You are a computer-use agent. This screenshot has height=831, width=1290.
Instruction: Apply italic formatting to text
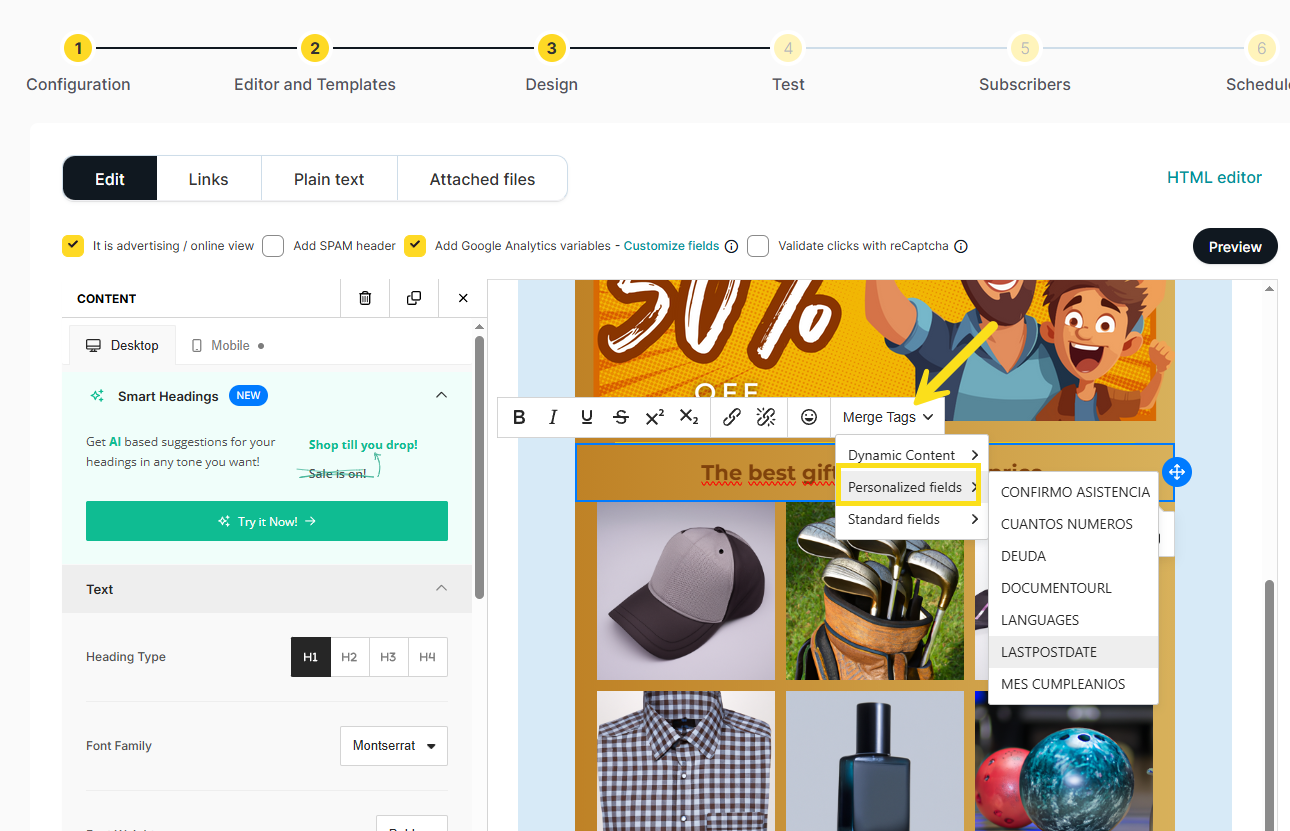(553, 417)
